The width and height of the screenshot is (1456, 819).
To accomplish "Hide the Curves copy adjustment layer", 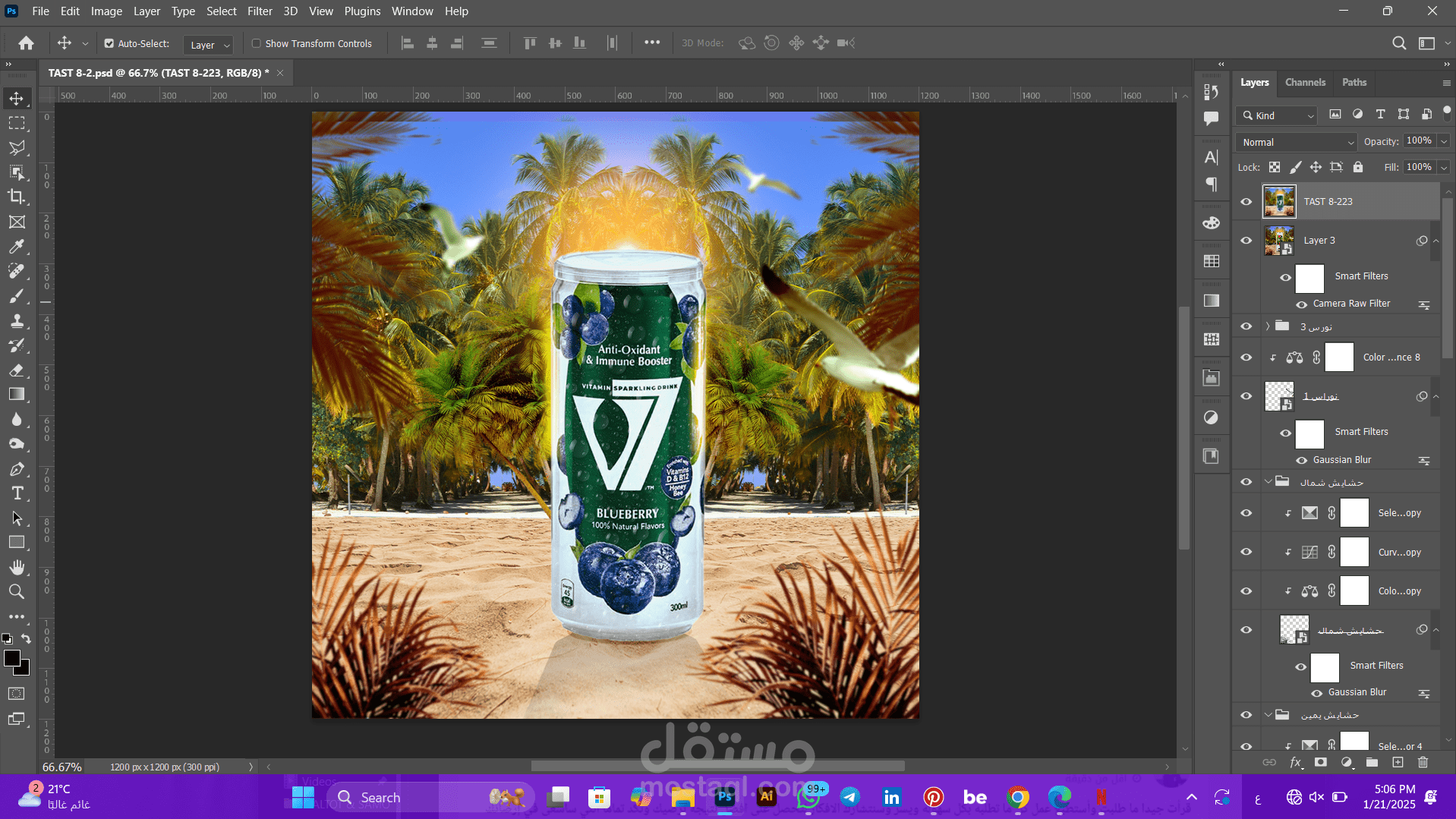I will pos(1246,552).
